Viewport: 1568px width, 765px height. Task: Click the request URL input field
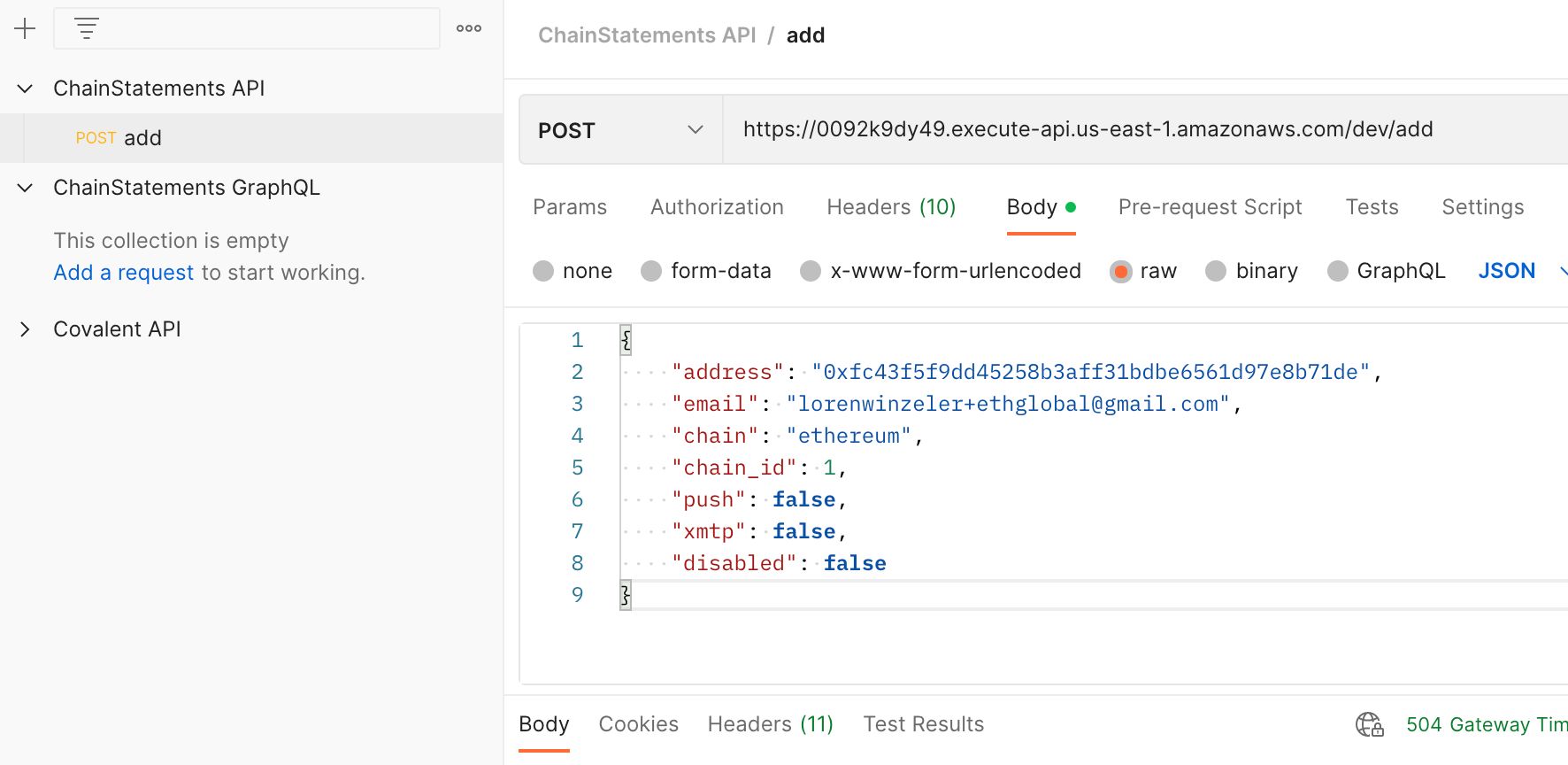point(1145,129)
